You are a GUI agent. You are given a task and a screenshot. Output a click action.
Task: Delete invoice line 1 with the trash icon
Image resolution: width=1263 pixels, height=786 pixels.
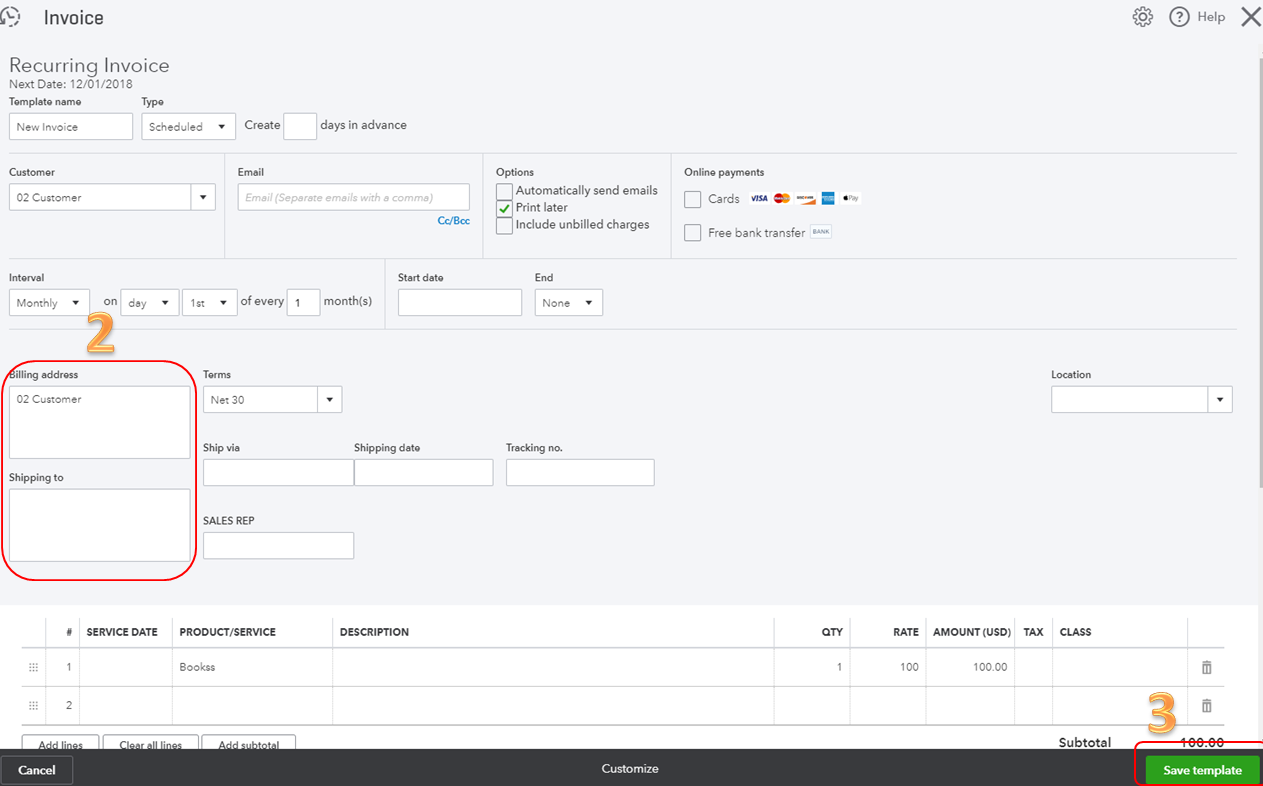click(1206, 667)
